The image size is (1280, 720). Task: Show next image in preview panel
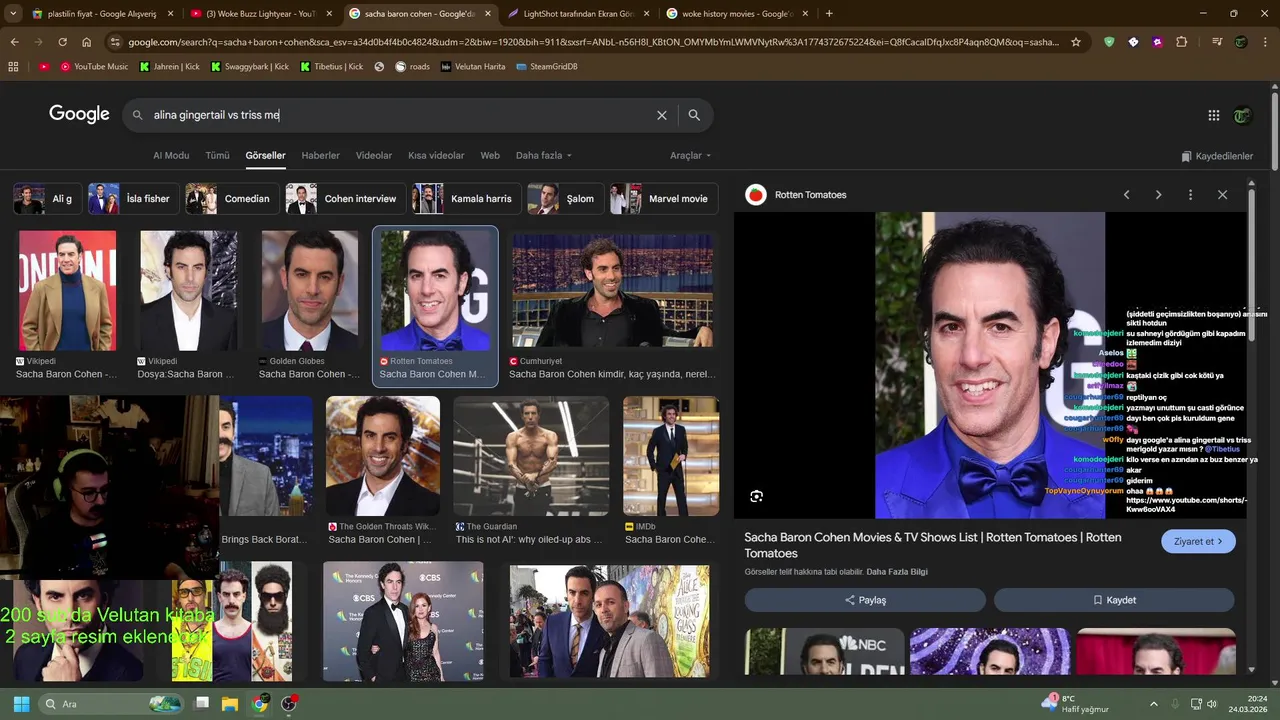[1158, 195]
